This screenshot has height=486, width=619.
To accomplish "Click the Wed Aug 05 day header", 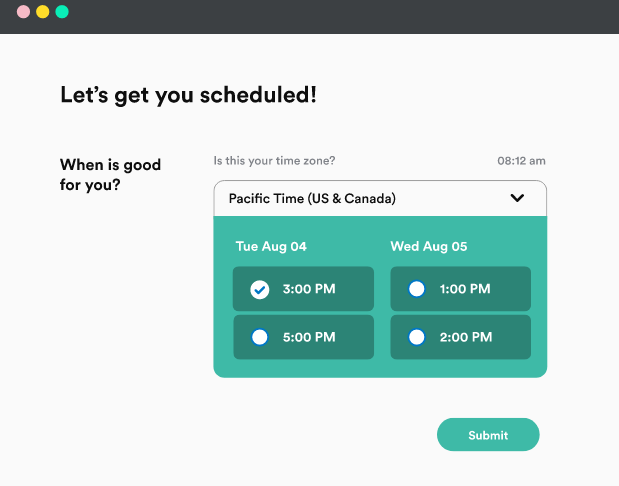I will point(429,246).
